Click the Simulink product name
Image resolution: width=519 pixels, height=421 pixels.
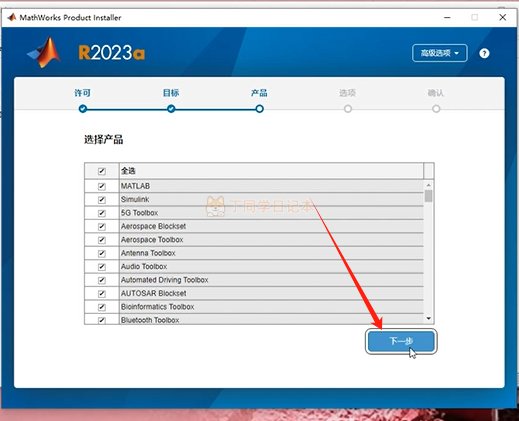[135, 199]
